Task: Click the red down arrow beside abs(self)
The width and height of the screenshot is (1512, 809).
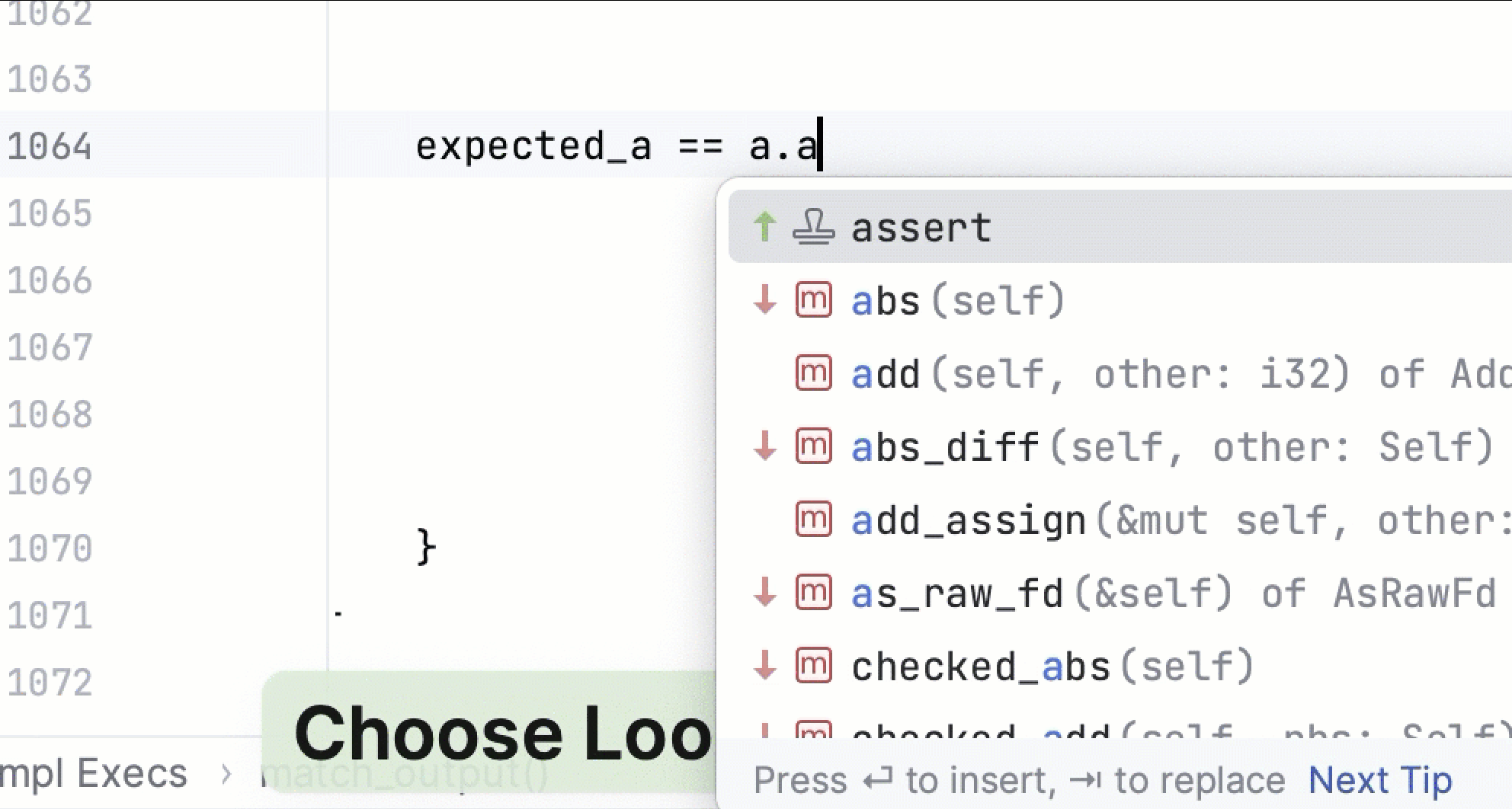Action: [764, 300]
